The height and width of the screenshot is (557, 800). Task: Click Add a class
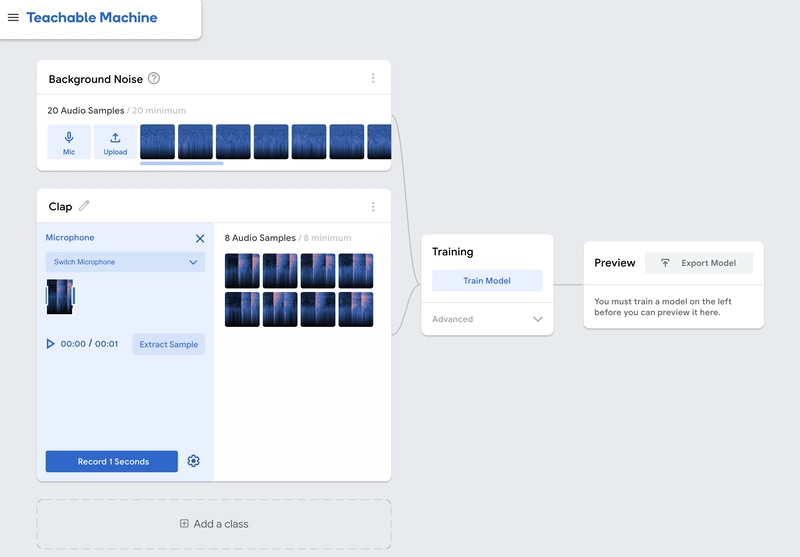pyautogui.click(x=214, y=524)
